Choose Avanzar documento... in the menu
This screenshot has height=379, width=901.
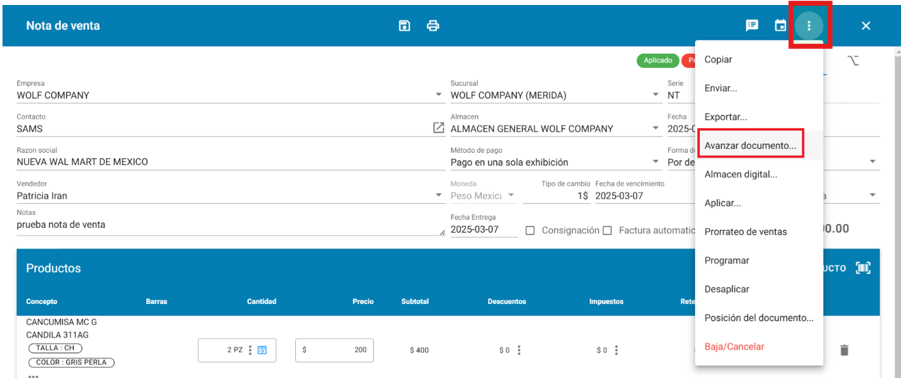tap(758, 145)
